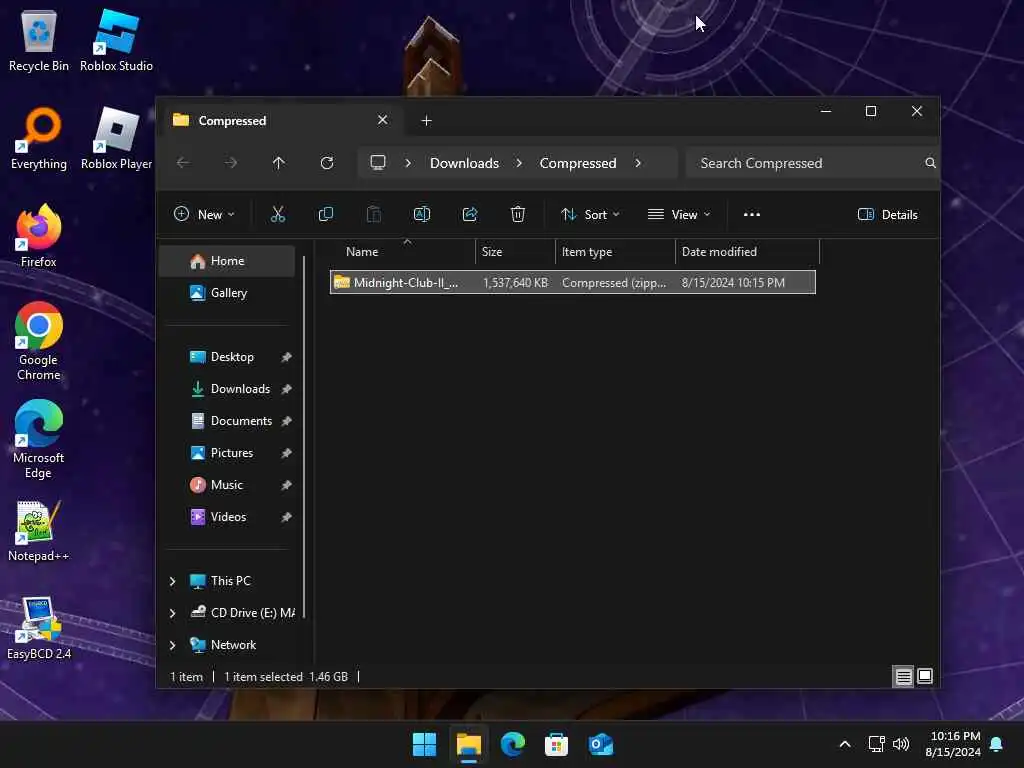The width and height of the screenshot is (1024, 768).
Task: Click the Delete trash icon
Action: click(x=518, y=214)
